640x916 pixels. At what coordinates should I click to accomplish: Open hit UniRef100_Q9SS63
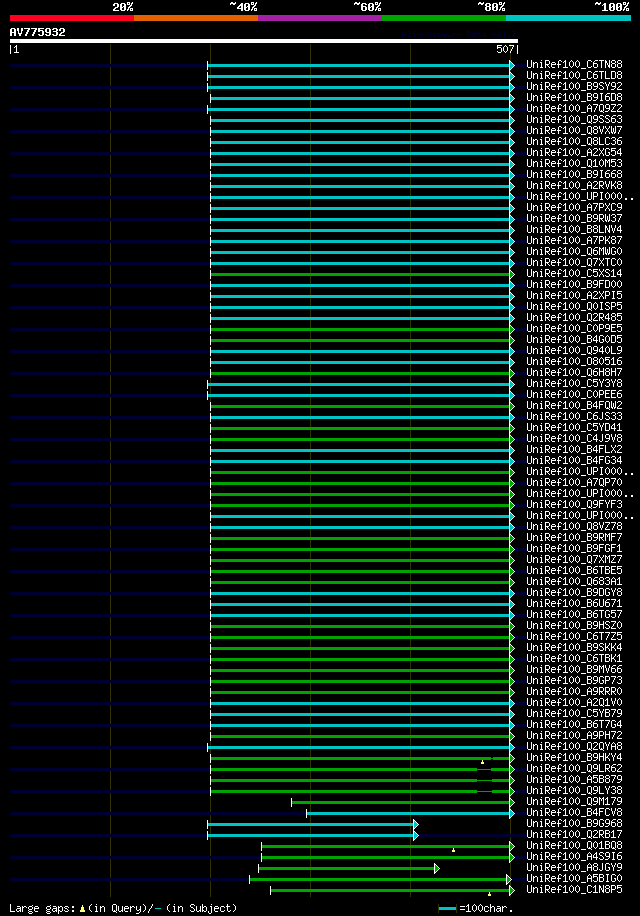[x=574, y=119]
